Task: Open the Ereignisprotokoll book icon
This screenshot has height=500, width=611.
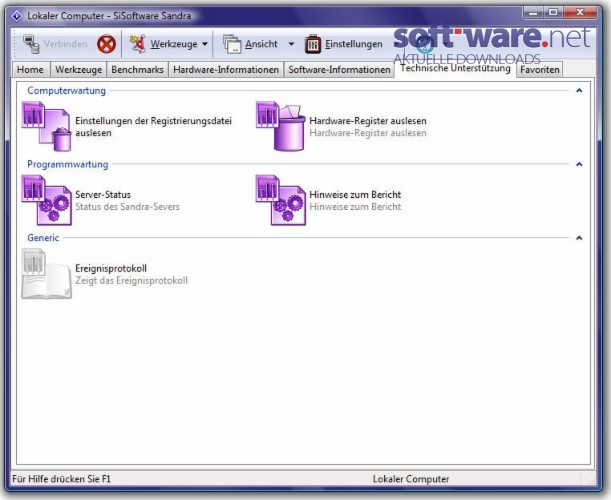Action: 46,274
